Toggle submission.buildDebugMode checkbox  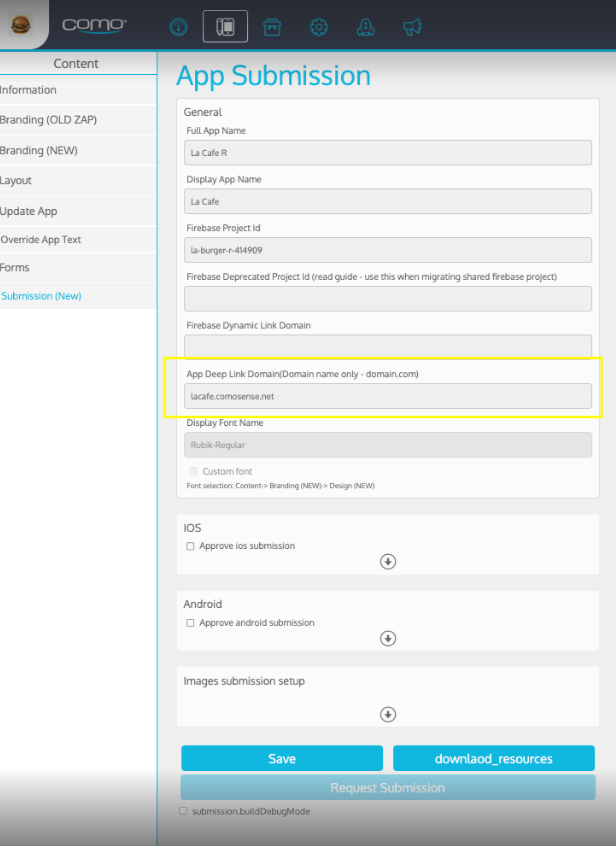[x=183, y=811]
